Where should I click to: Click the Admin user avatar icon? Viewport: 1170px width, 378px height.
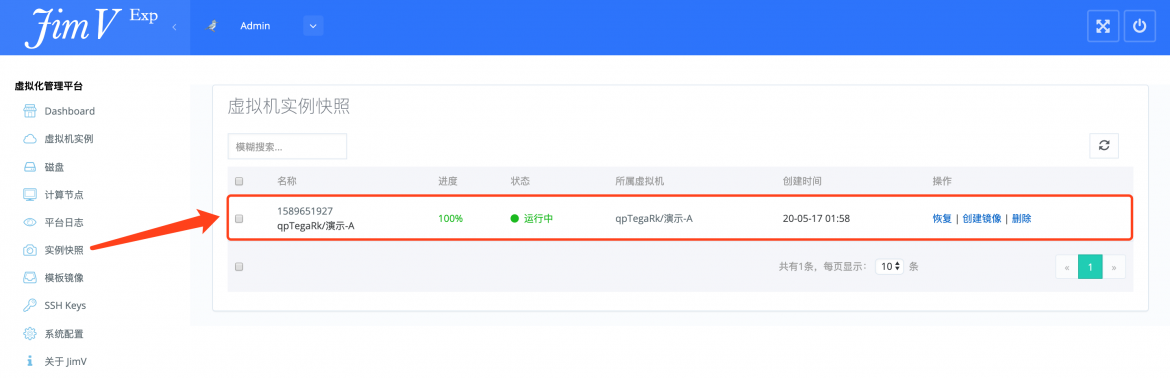pos(212,26)
